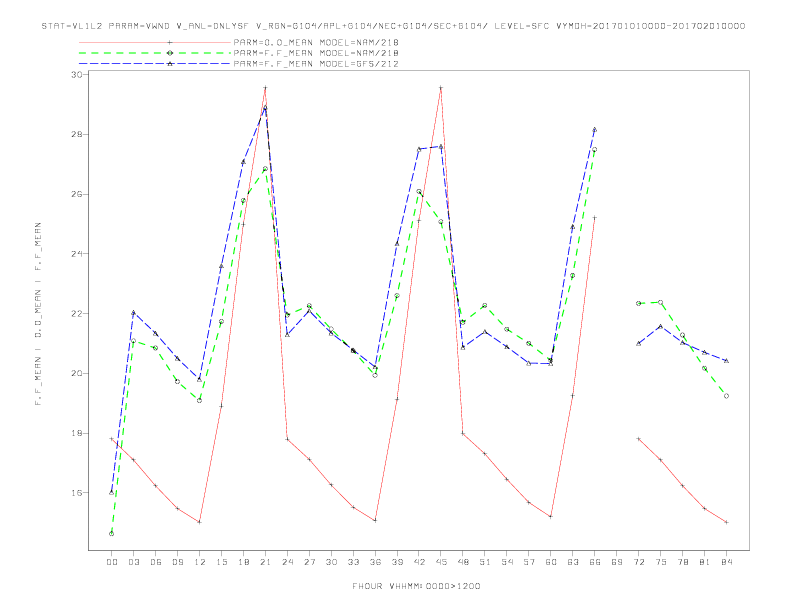Click the 00 forecast hour tick label
Viewport: 792px width, 612px height.
tap(112, 562)
